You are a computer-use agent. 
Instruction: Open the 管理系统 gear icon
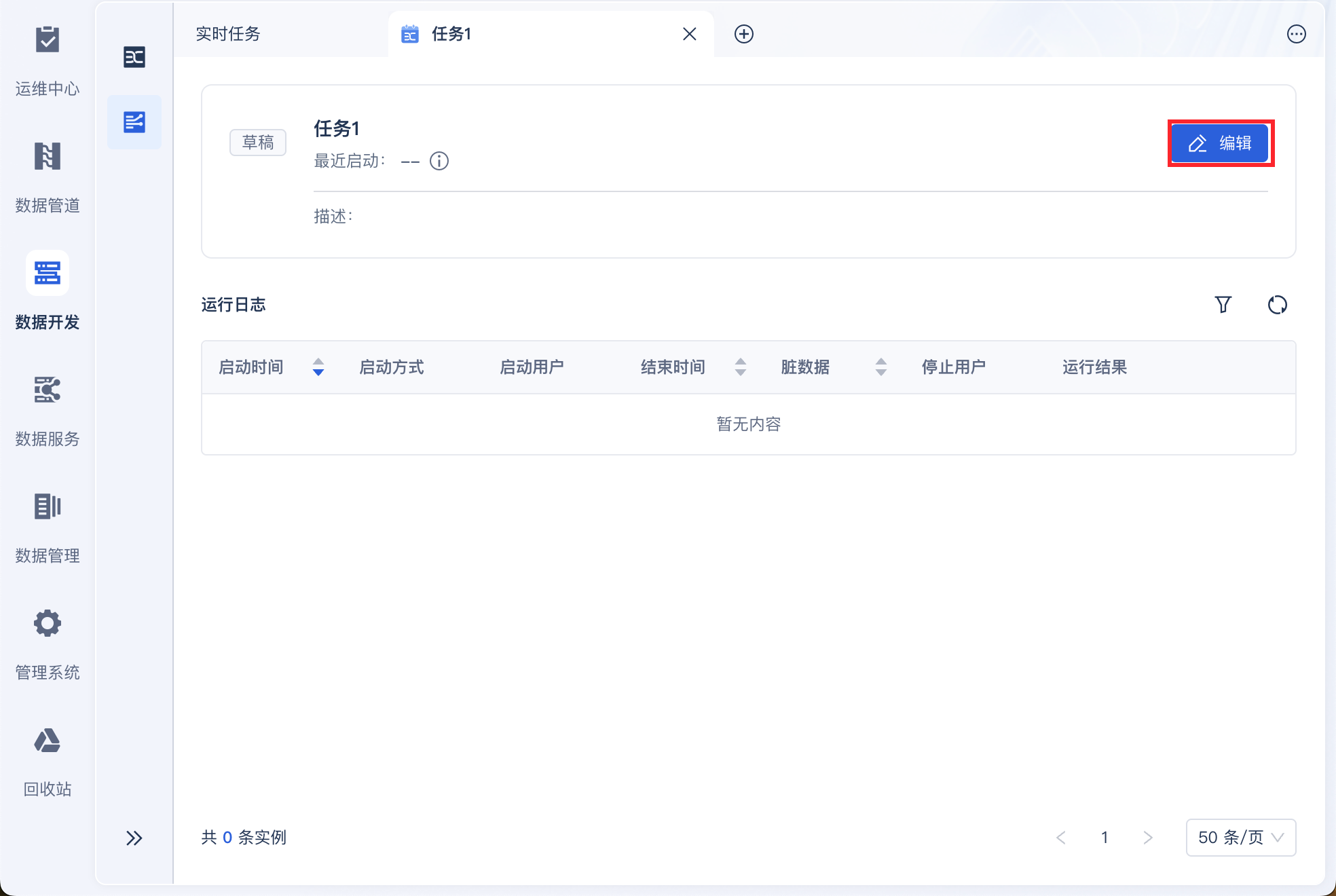pyautogui.click(x=48, y=623)
